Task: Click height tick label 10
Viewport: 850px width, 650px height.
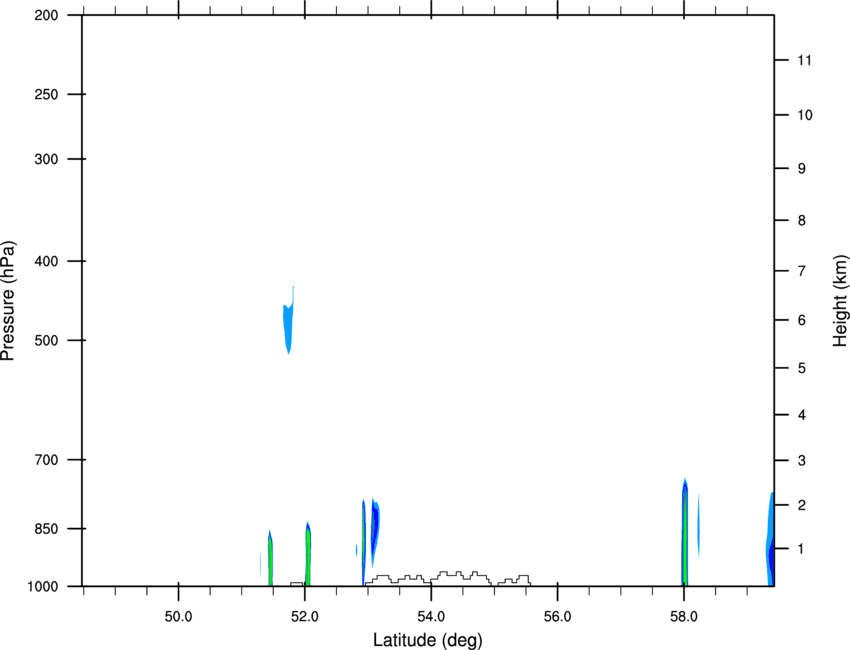Action: 804,115
